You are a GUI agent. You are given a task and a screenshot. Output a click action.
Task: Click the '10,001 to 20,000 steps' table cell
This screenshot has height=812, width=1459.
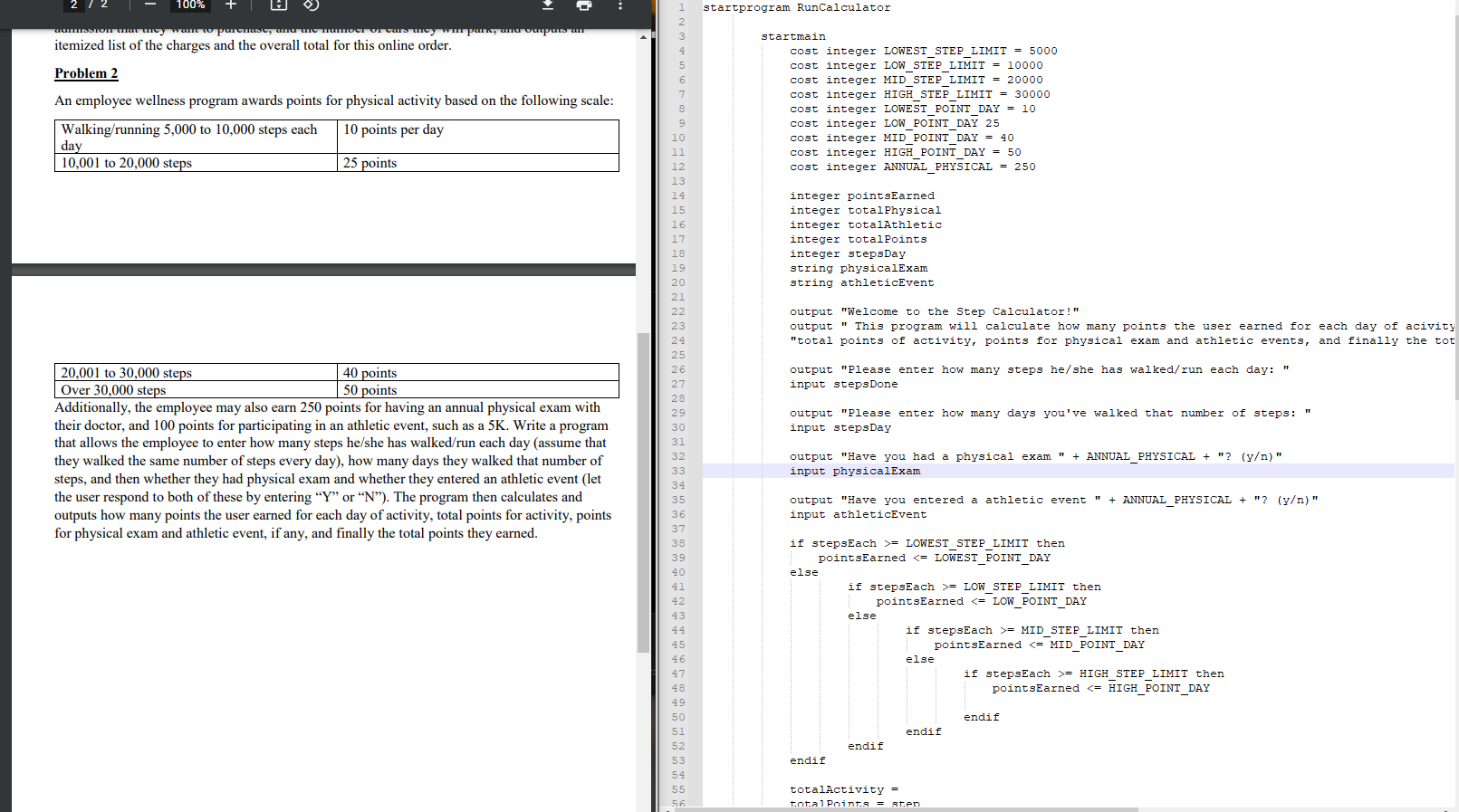tap(196, 163)
